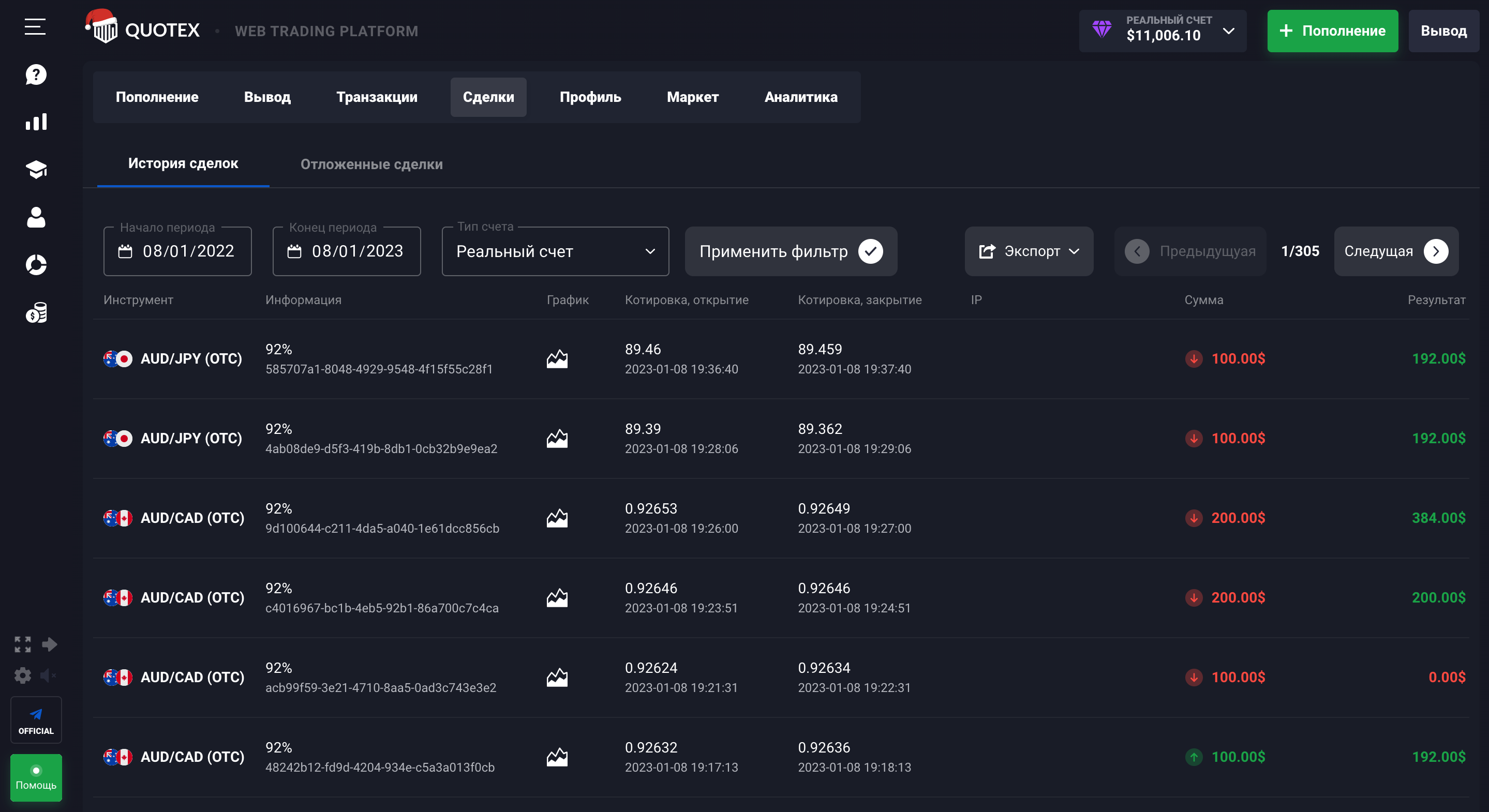The width and height of the screenshot is (1489, 812).
Task: Click trade ID 4ab08de9-d5f3-419b-8db1-0cb32b9e9ea2
Action: (381, 448)
